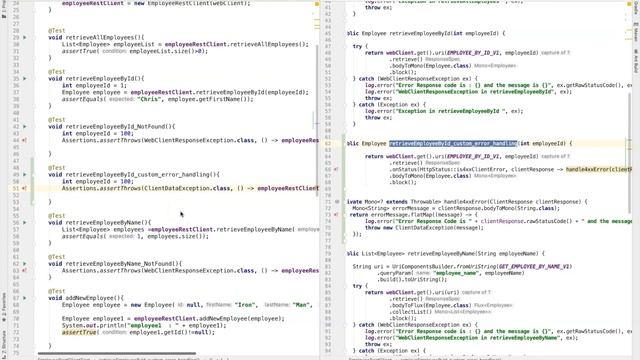Click horizontal scrollbar of left editor
The width and height of the screenshot is (640, 360).
tap(117, 353)
